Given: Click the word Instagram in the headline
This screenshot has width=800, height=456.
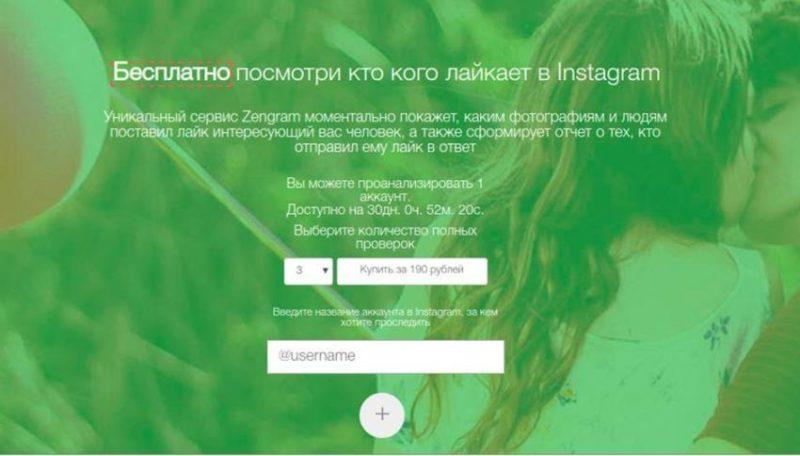Looking at the screenshot, I should tap(608, 73).
